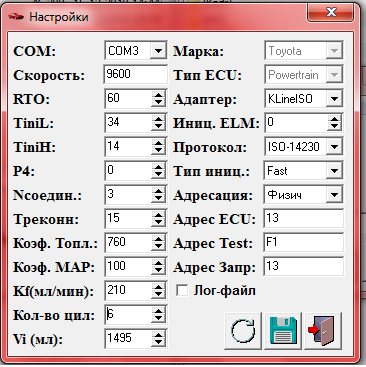Increase P4 value with up arrow
This screenshot has height=367, width=366.
click(158, 167)
